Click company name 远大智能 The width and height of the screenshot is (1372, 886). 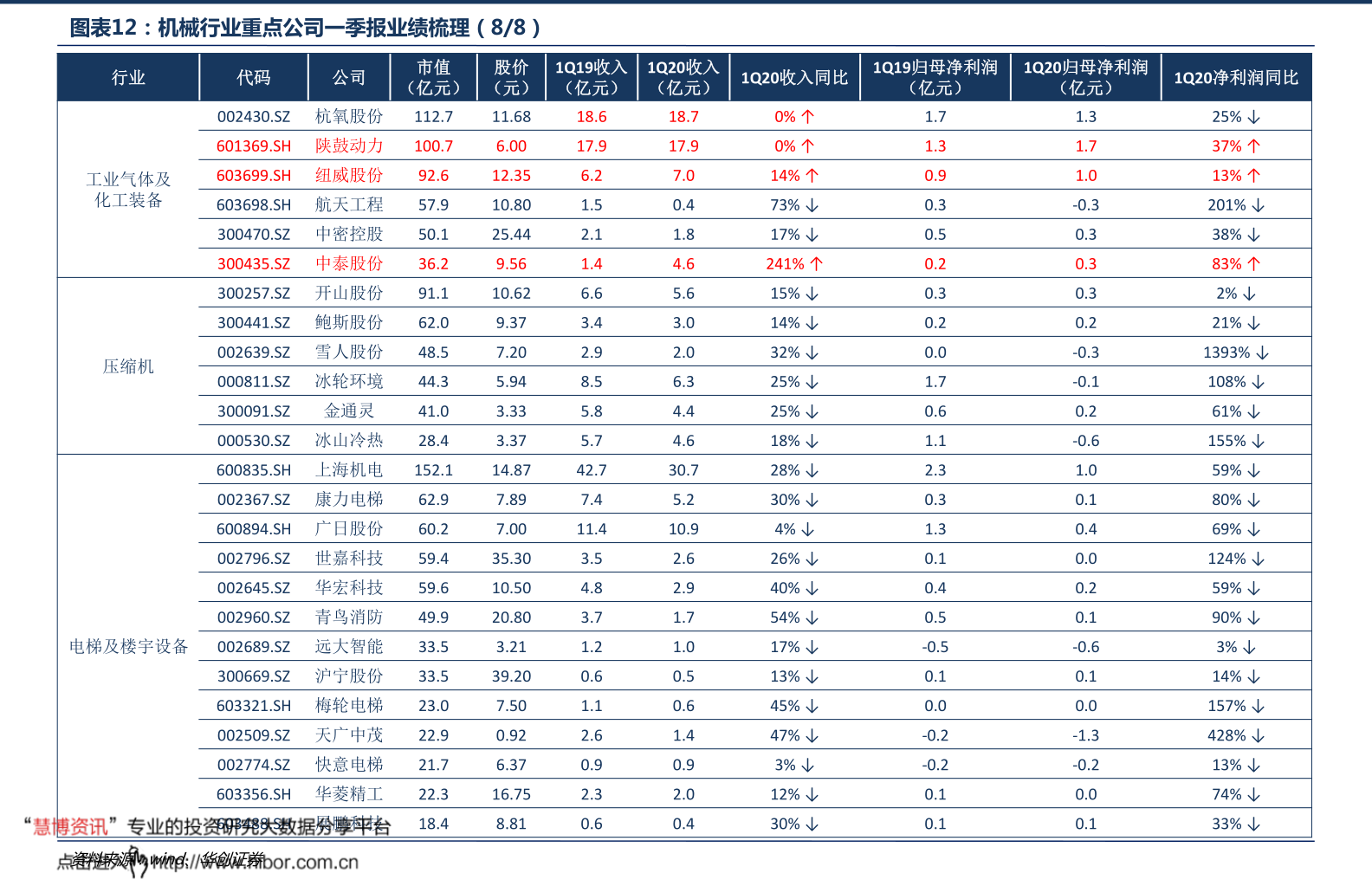349,647
